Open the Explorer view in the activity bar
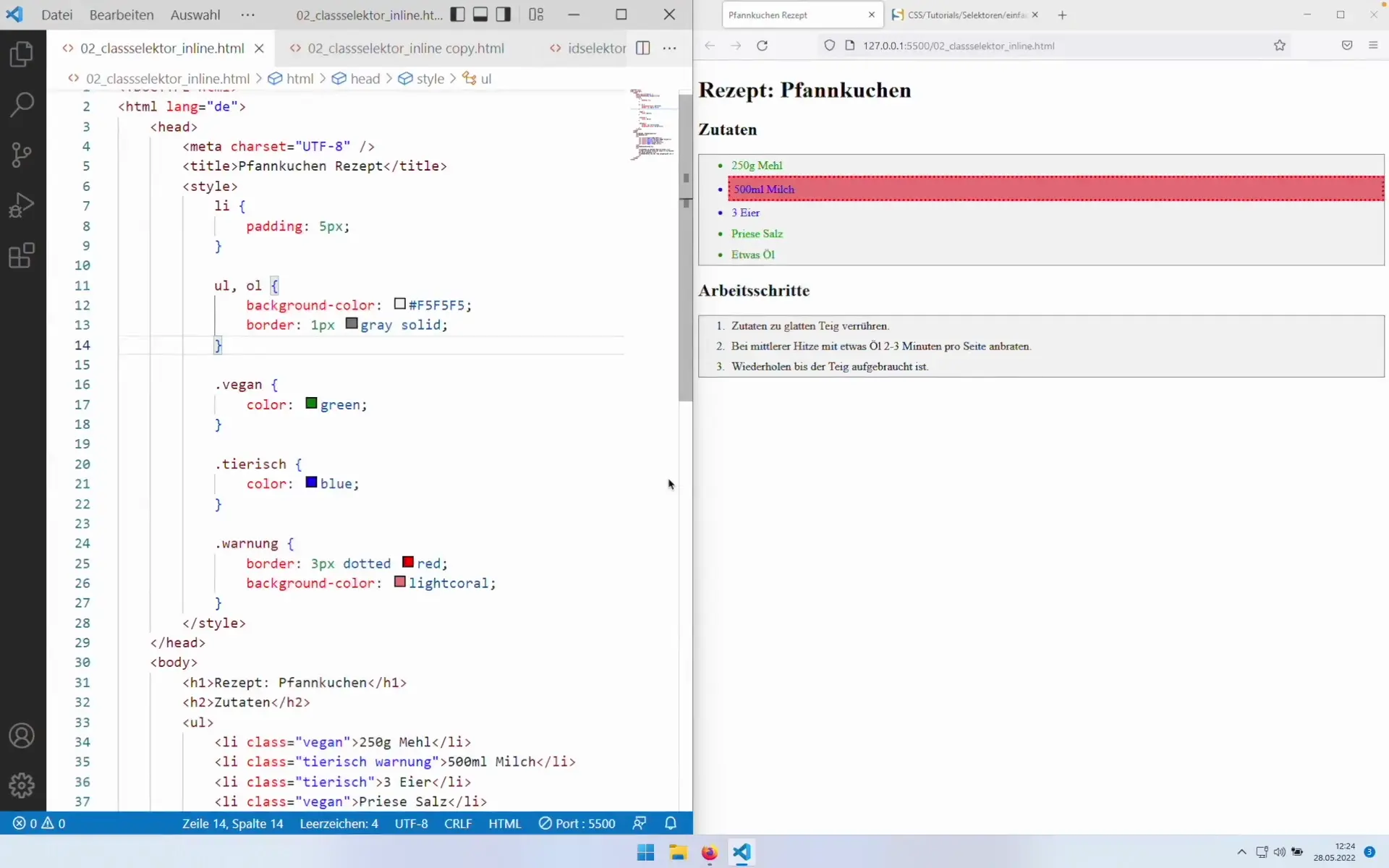Viewport: 1389px width, 868px height. (x=22, y=54)
